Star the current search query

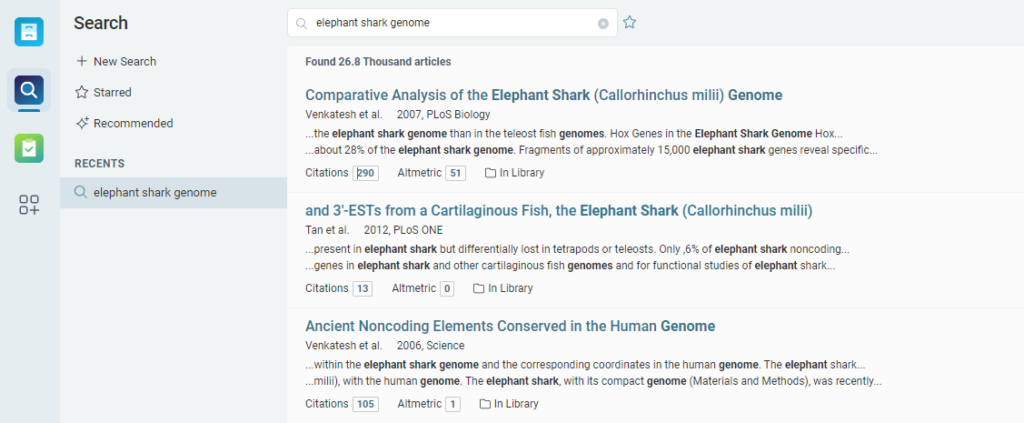point(630,23)
